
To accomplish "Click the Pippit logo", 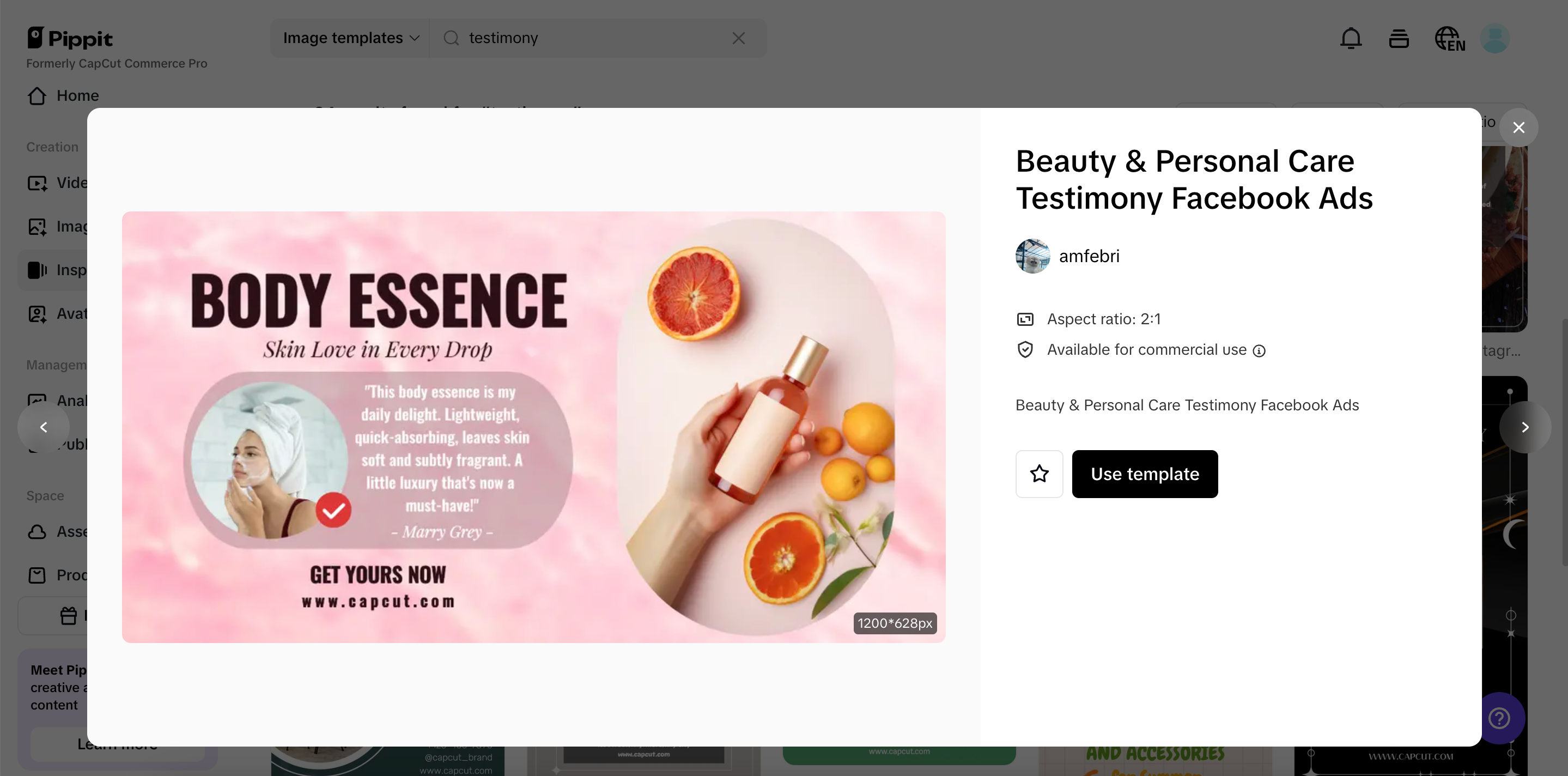I will point(70,38).
